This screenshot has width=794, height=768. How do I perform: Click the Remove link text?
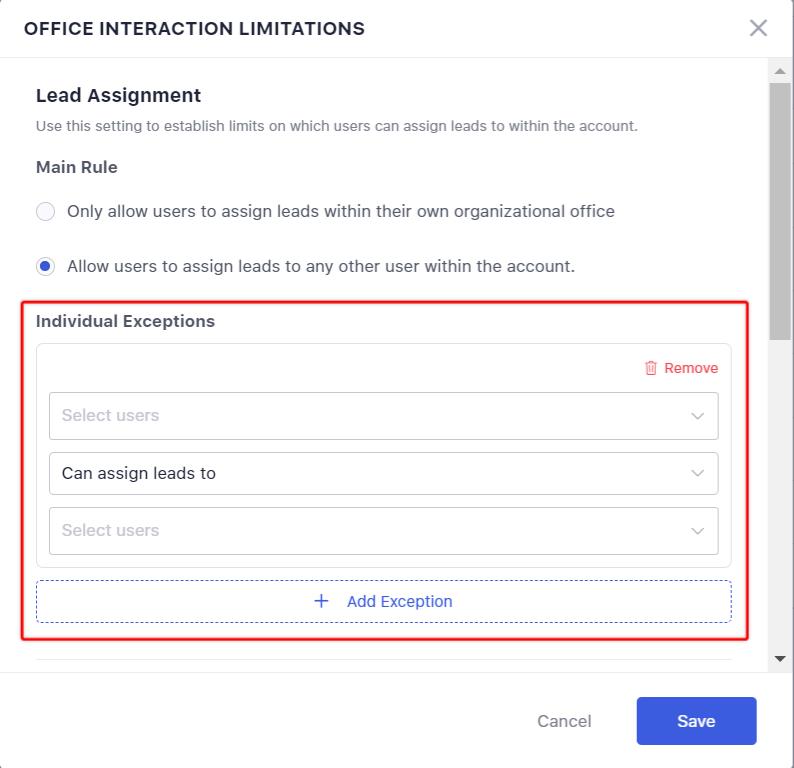click(691, 368)
